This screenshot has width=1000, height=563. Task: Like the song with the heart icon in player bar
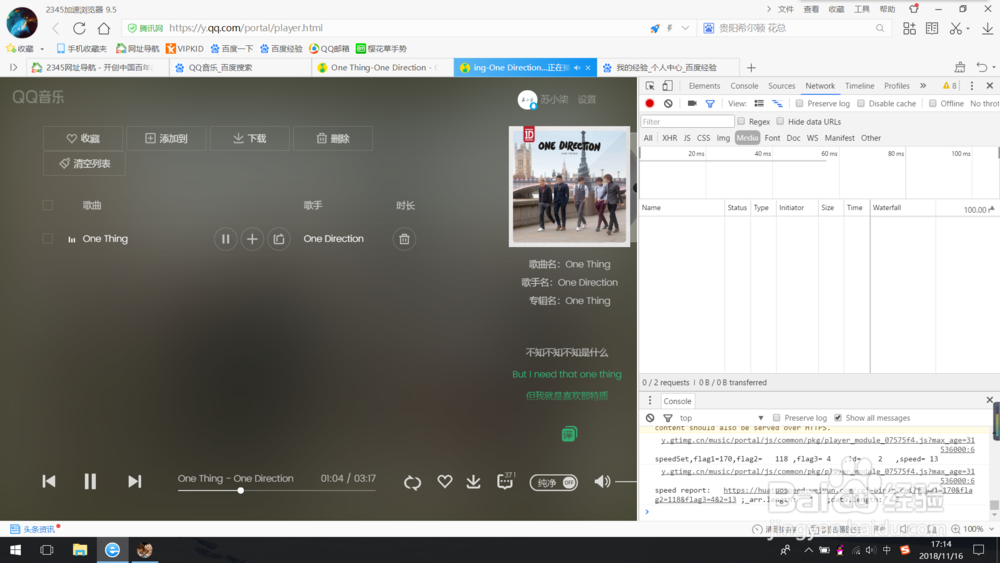[x=445, y=481]
